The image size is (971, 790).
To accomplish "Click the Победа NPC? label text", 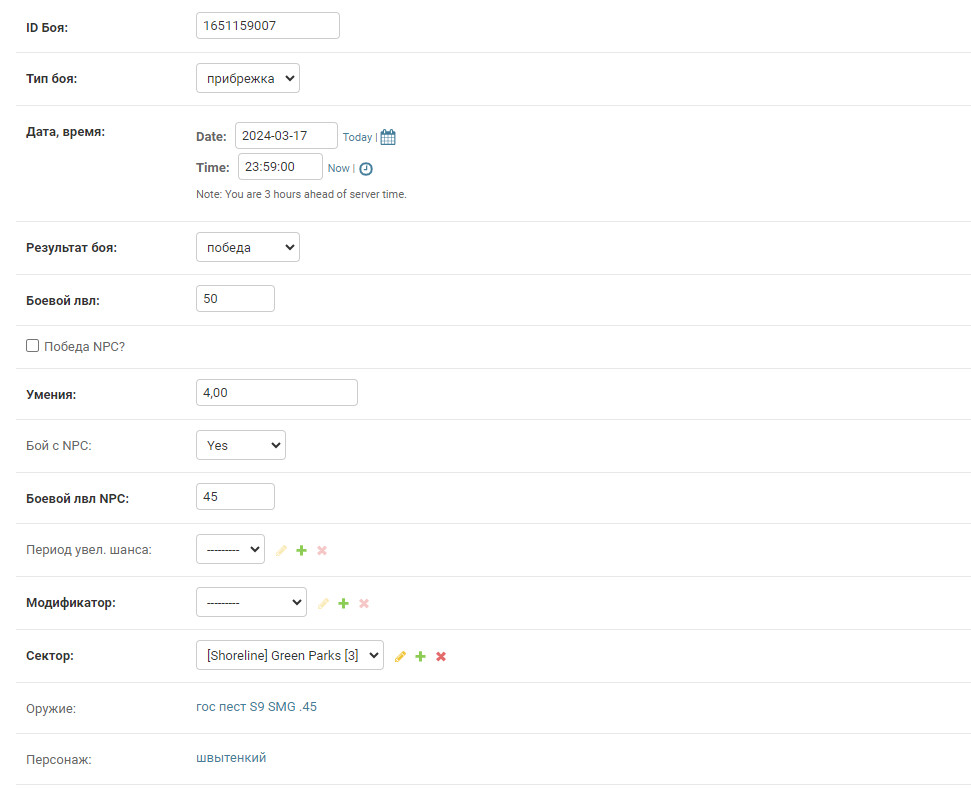I will (84, 347).
